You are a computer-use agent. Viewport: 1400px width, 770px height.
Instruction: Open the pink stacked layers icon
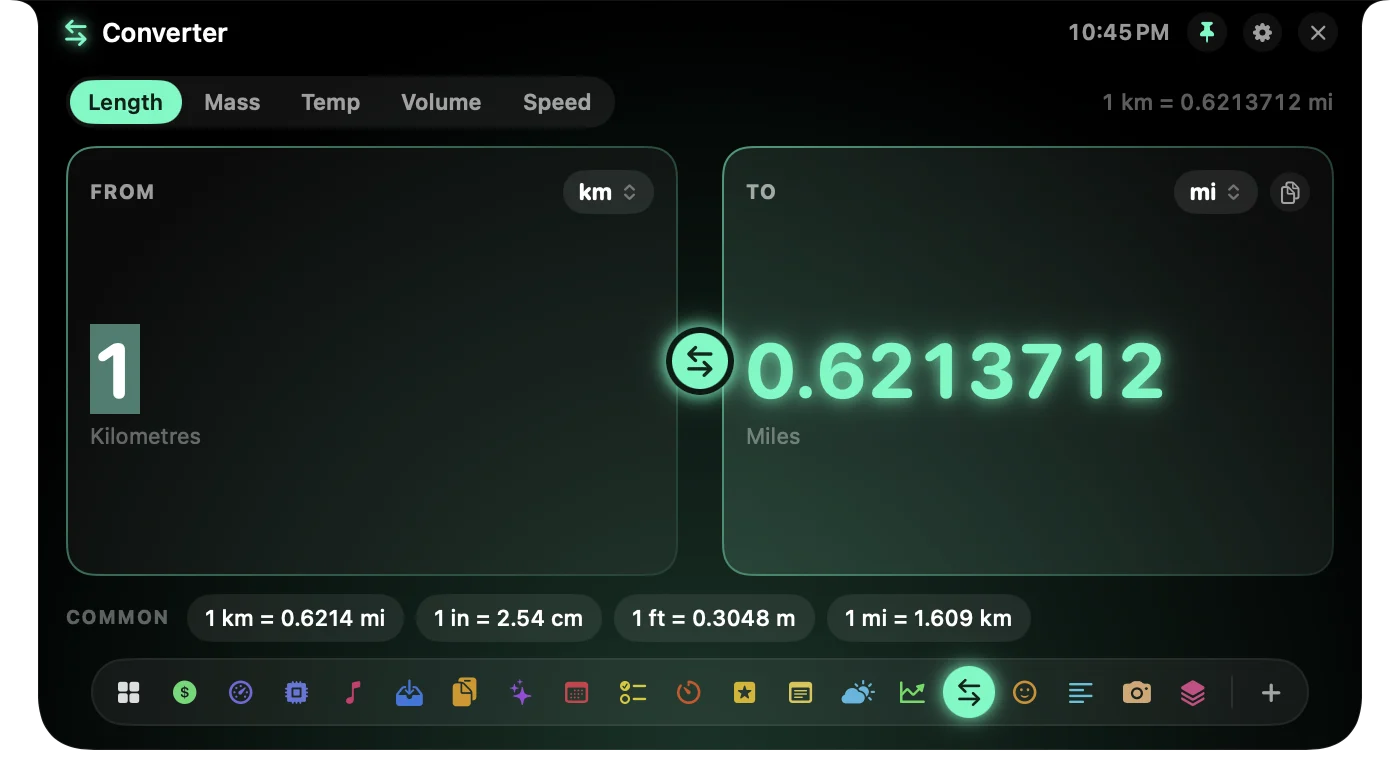pyautogui.click(x=1192, y=692)
